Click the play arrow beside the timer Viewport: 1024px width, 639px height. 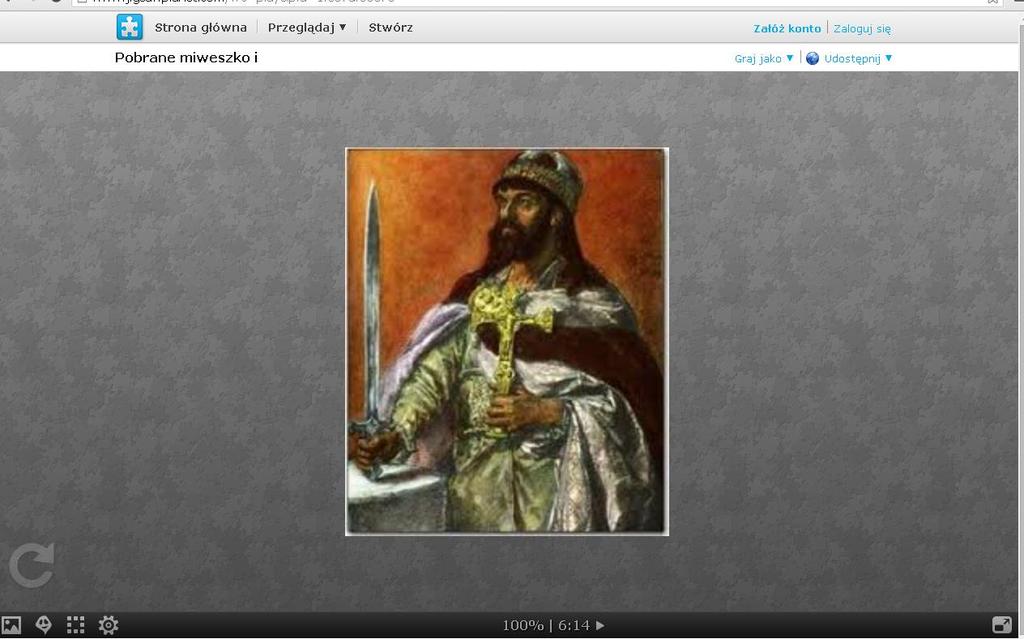click(x=600, y=625)
